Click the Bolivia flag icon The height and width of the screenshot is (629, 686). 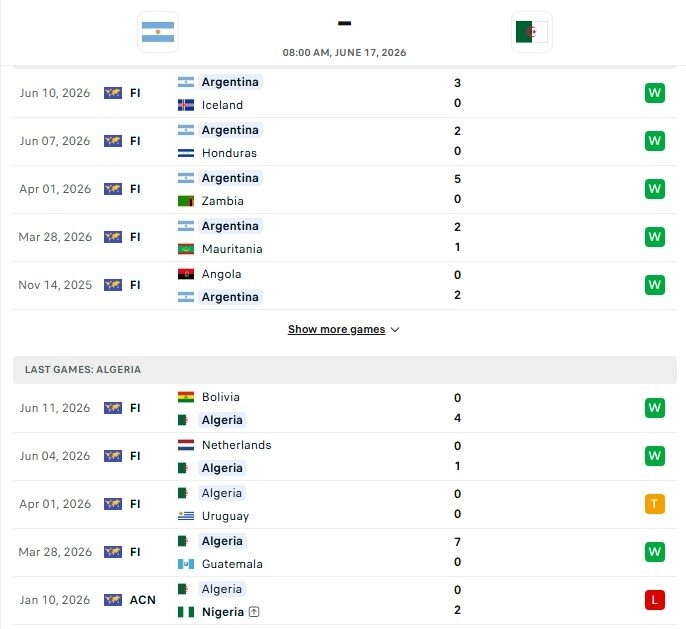[186, 397]
